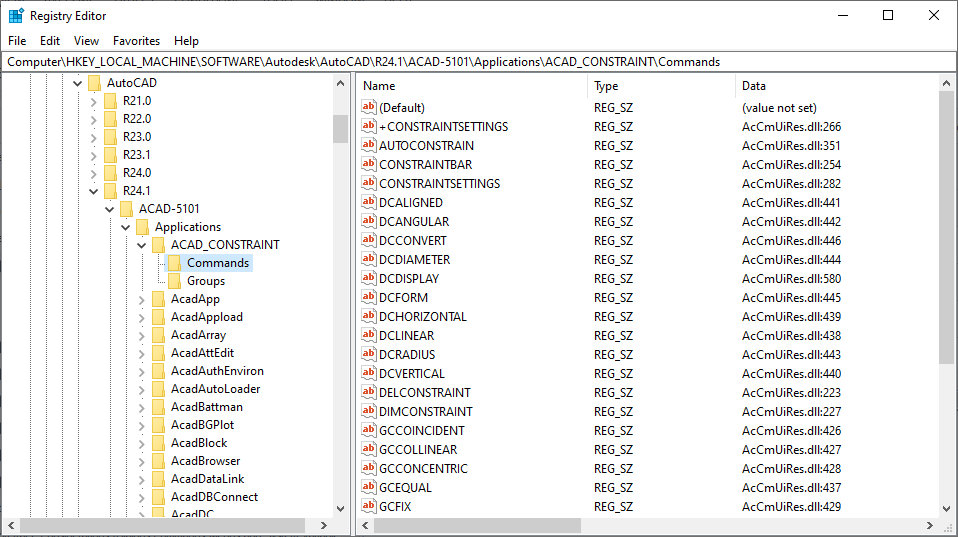Click the string value icon beside (Default)

[x=368, y=107]
